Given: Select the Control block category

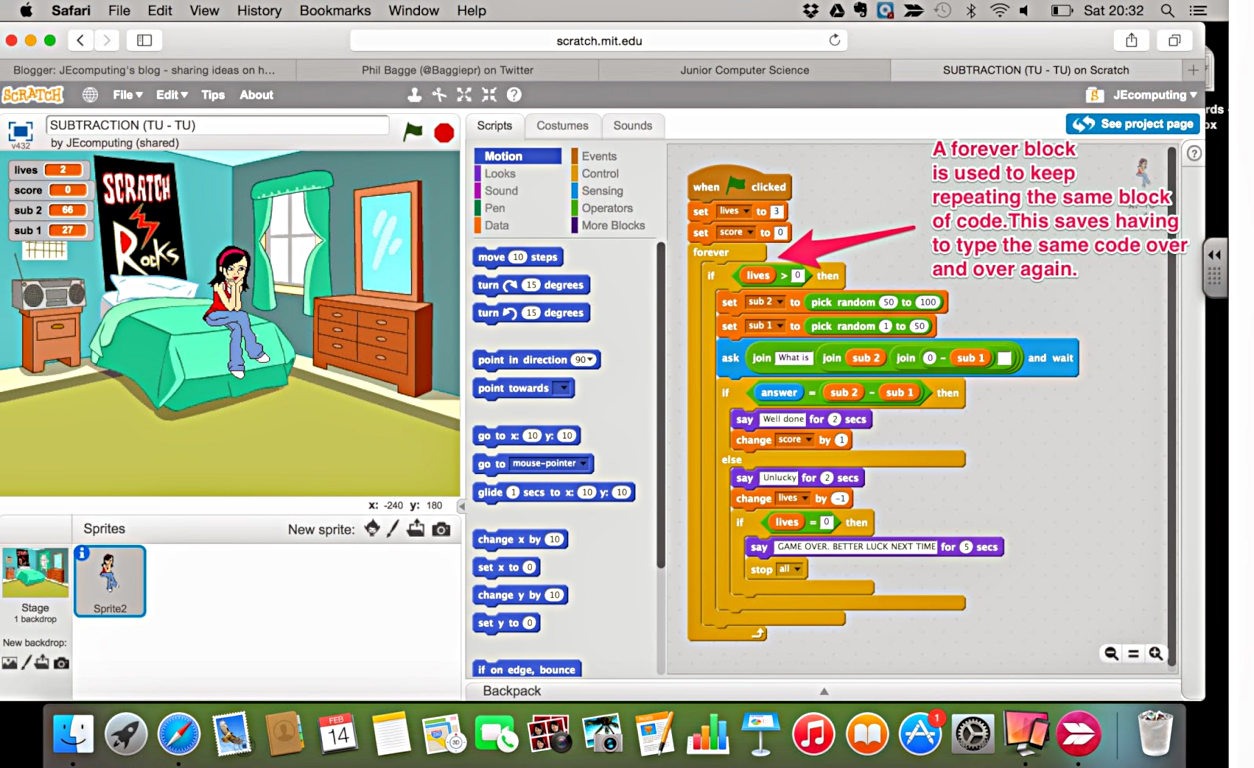Looking at the screenshot, I should (x=600, y=173).
